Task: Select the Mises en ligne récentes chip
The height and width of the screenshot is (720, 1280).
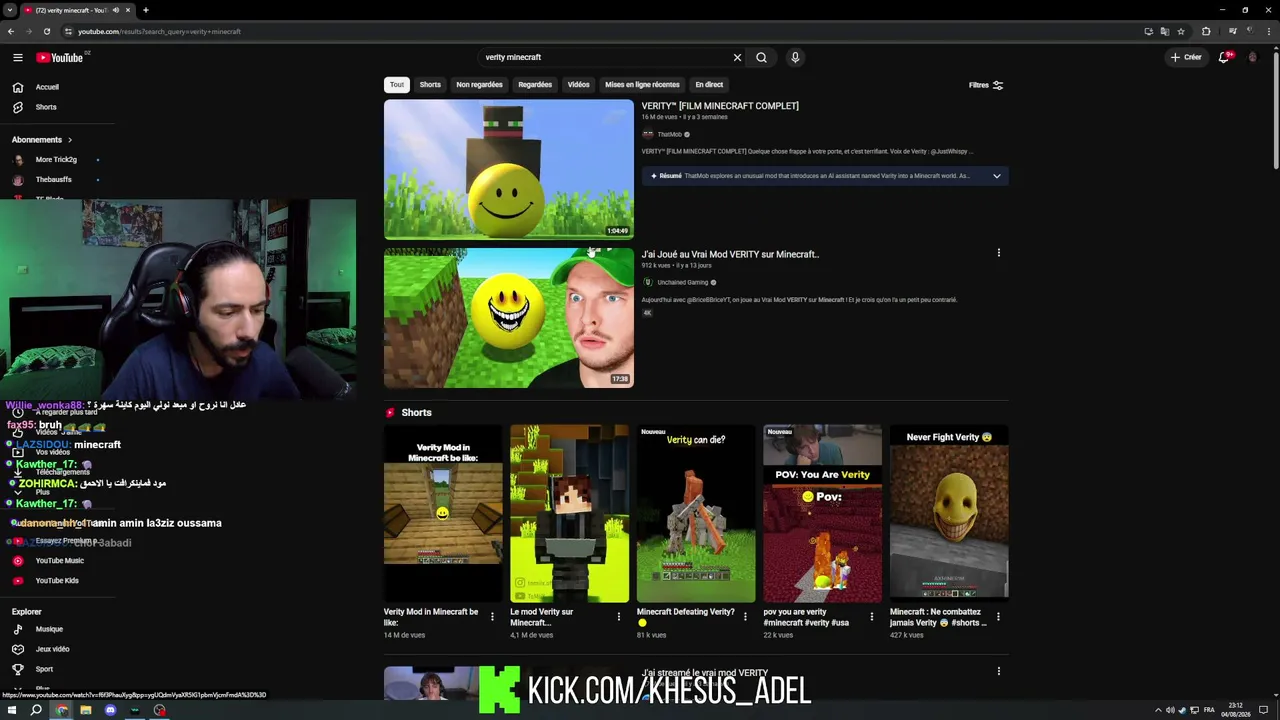Action: point(642,85)
